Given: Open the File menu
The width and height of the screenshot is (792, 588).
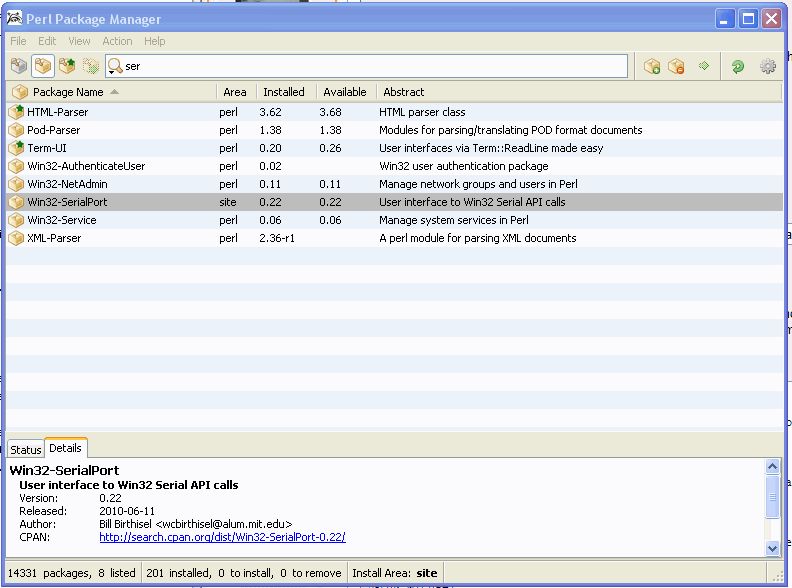Looking at the screenshot, I should point(19,41).
